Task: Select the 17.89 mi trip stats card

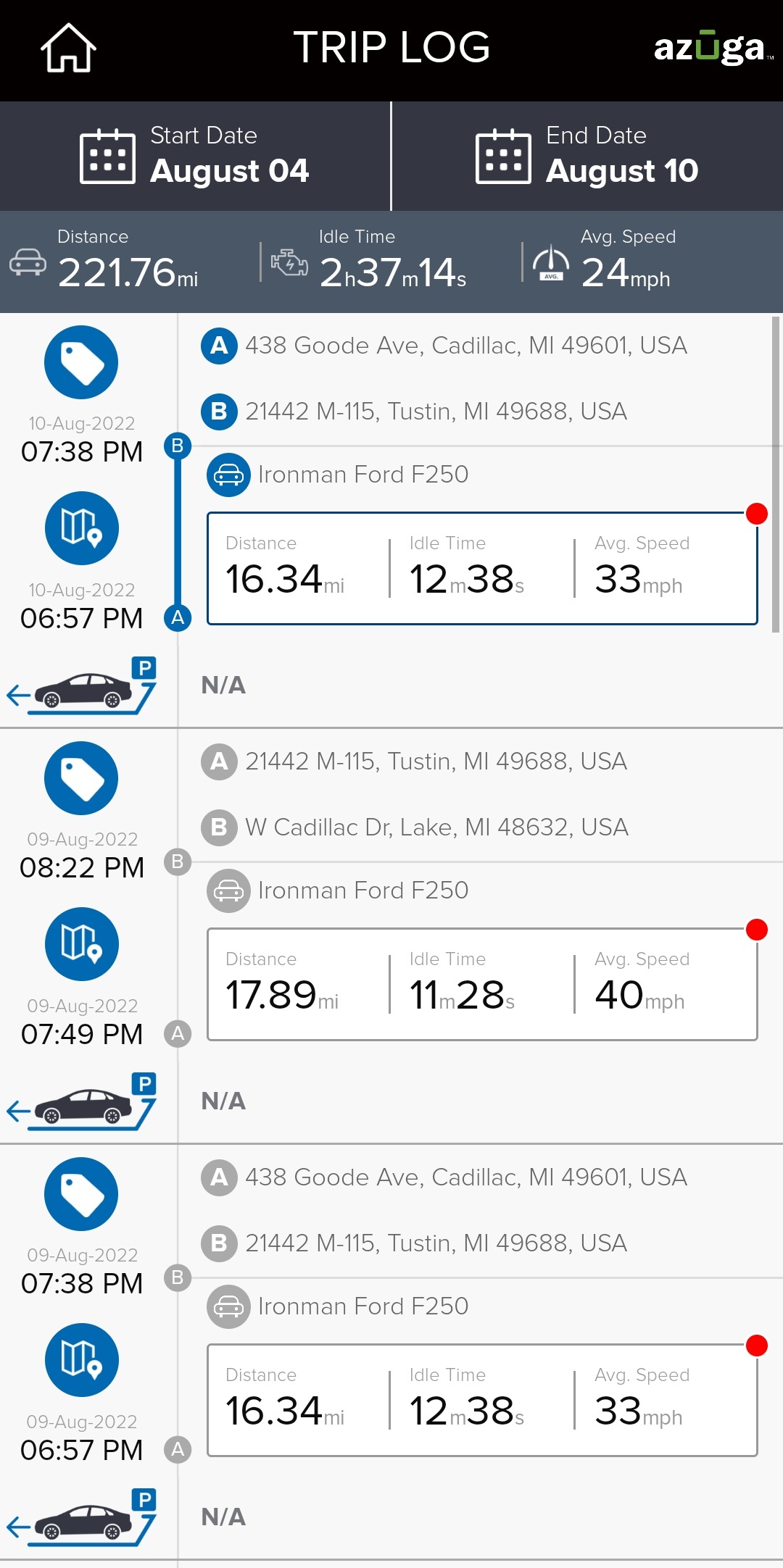Action: [x=482, y=985]
